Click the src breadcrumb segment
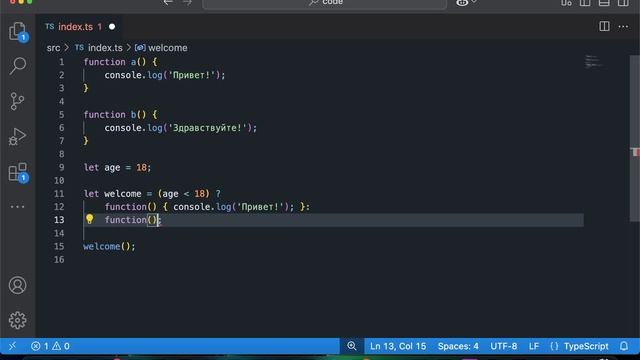This screenshot has width=640, height=360. tap(53, 48)
